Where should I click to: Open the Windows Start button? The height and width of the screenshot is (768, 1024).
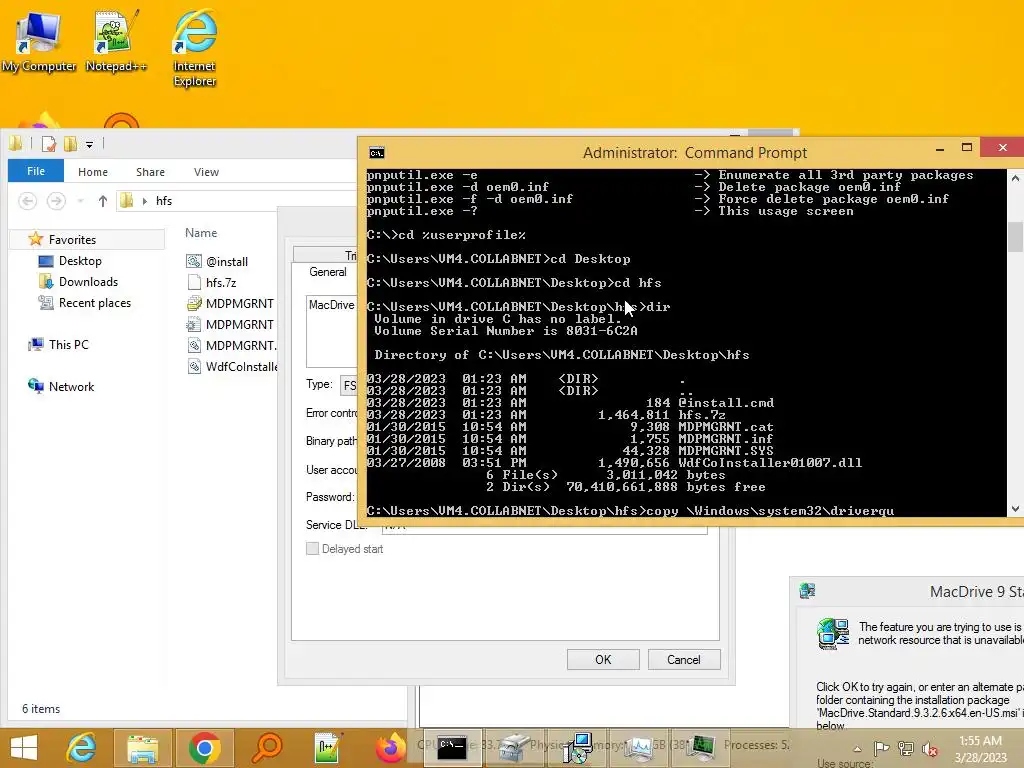[24, 748]
